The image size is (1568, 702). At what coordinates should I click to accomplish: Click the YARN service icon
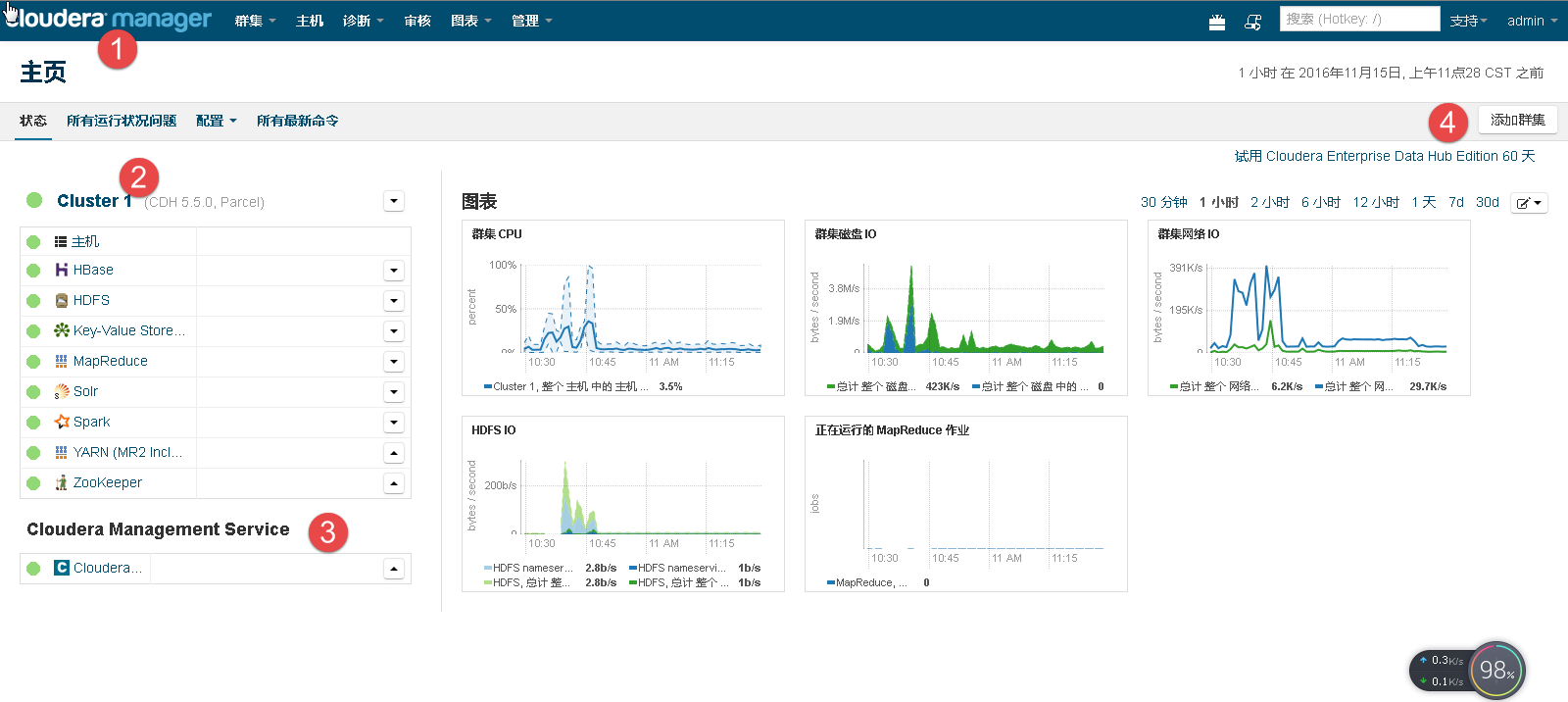pyautogui.click(x=62, y=452)
